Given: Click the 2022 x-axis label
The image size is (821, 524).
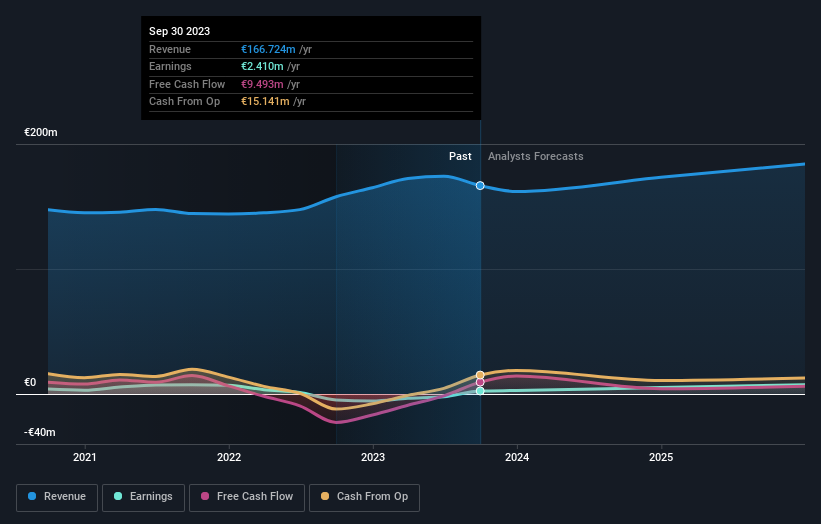Looking at the screenshot, I should click(x=229, y=457).
